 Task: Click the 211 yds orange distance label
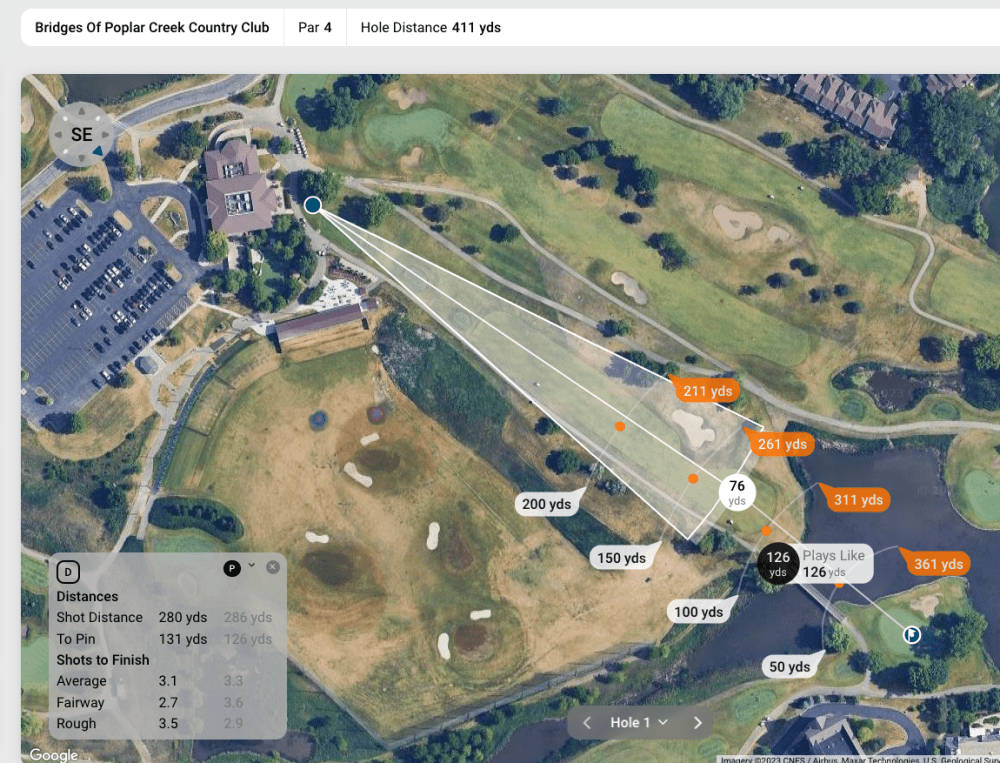[x=708, y=391]
